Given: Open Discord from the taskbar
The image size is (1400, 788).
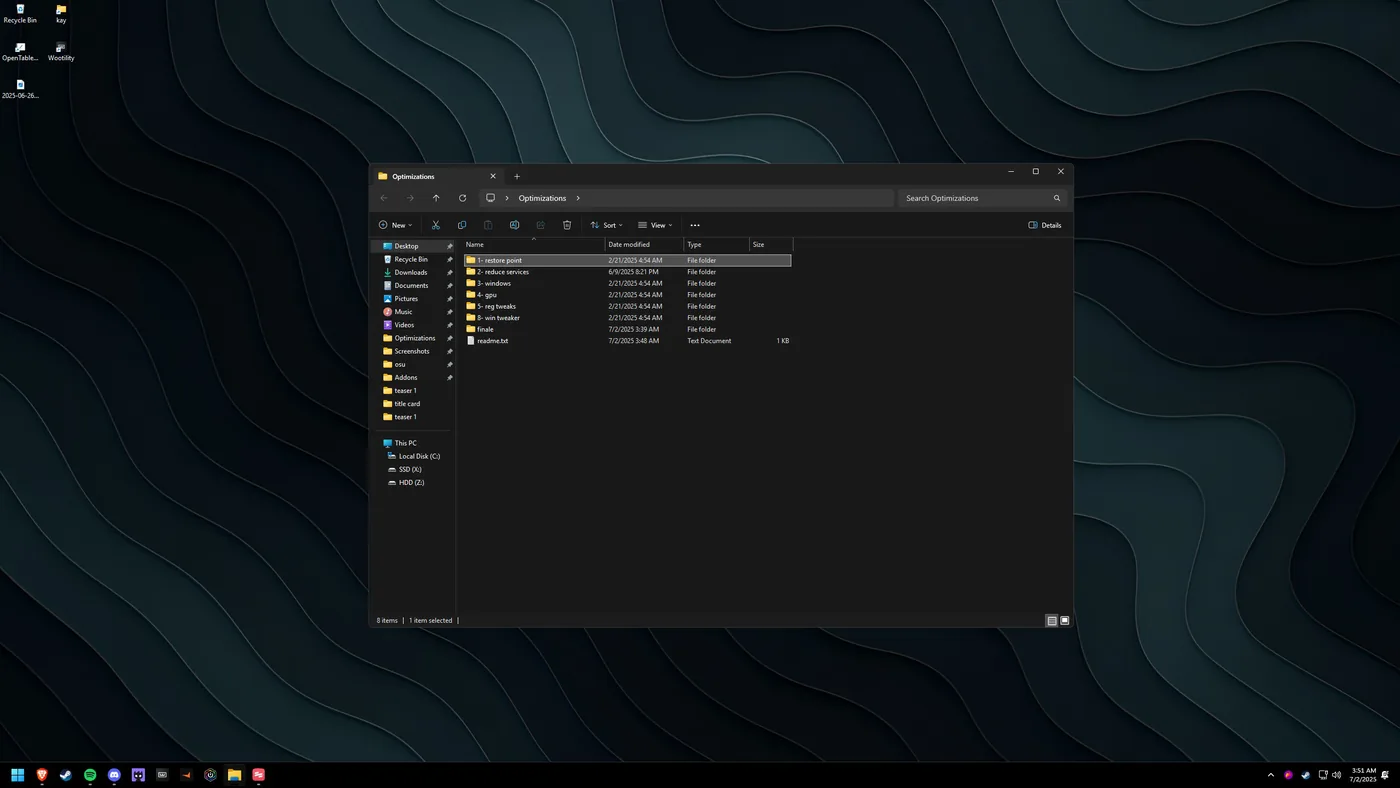Looking at the screenshot, I should [x=114, y=775].
